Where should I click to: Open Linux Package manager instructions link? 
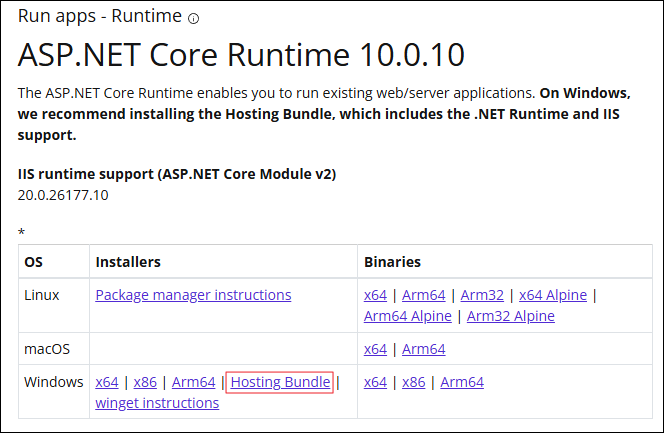[194, 295]
